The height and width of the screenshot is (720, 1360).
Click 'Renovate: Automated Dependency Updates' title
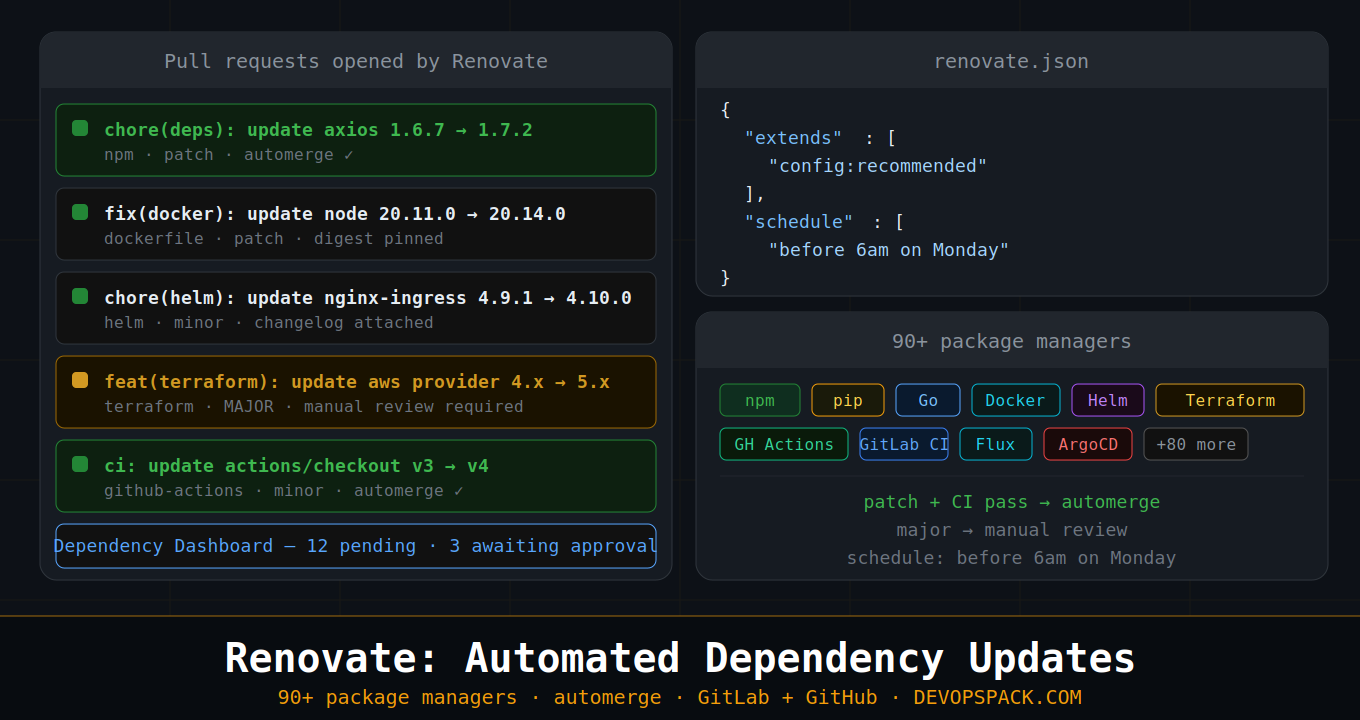(680, 659)
